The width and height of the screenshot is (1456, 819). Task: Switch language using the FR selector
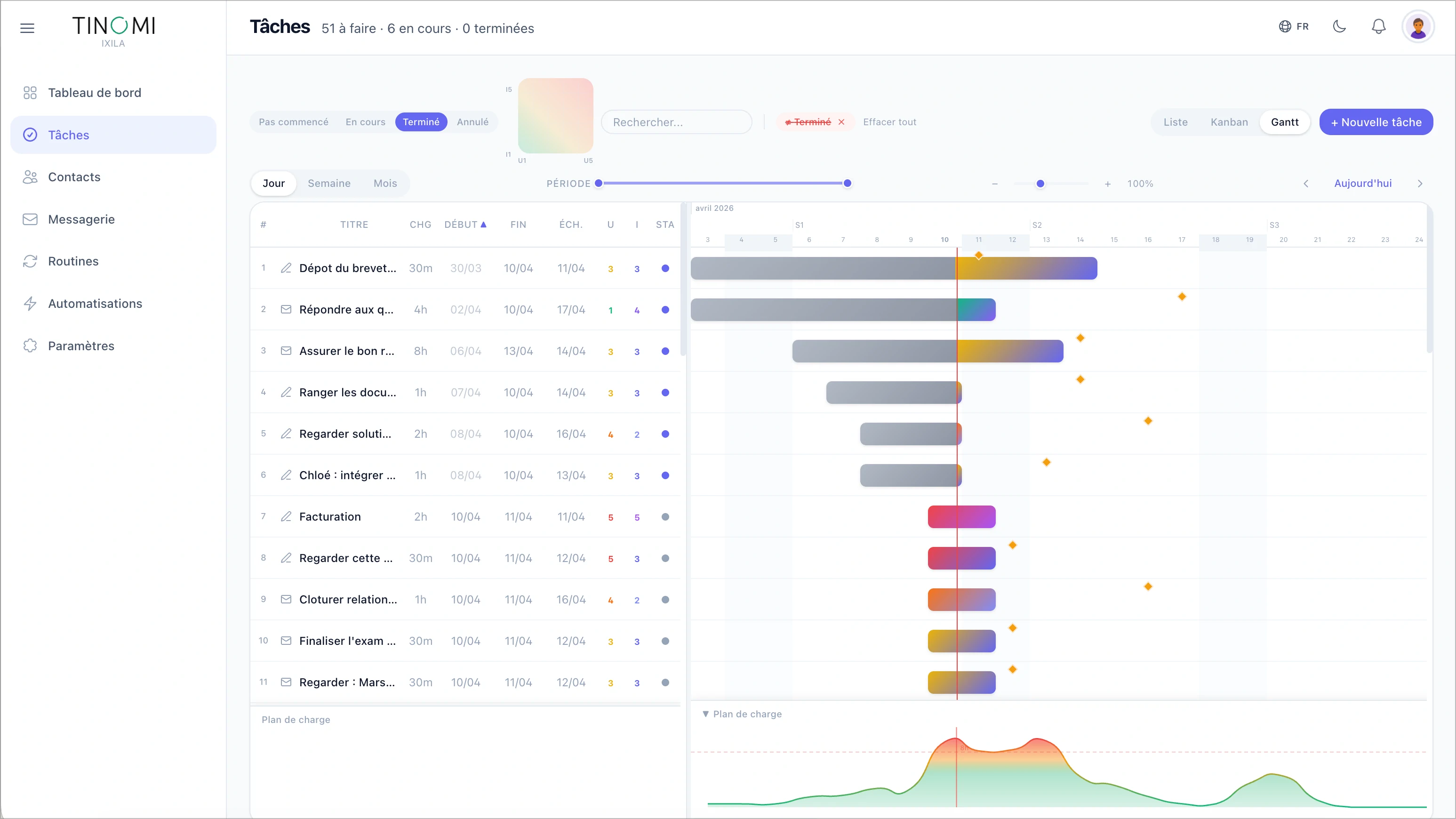point(1294,26)
